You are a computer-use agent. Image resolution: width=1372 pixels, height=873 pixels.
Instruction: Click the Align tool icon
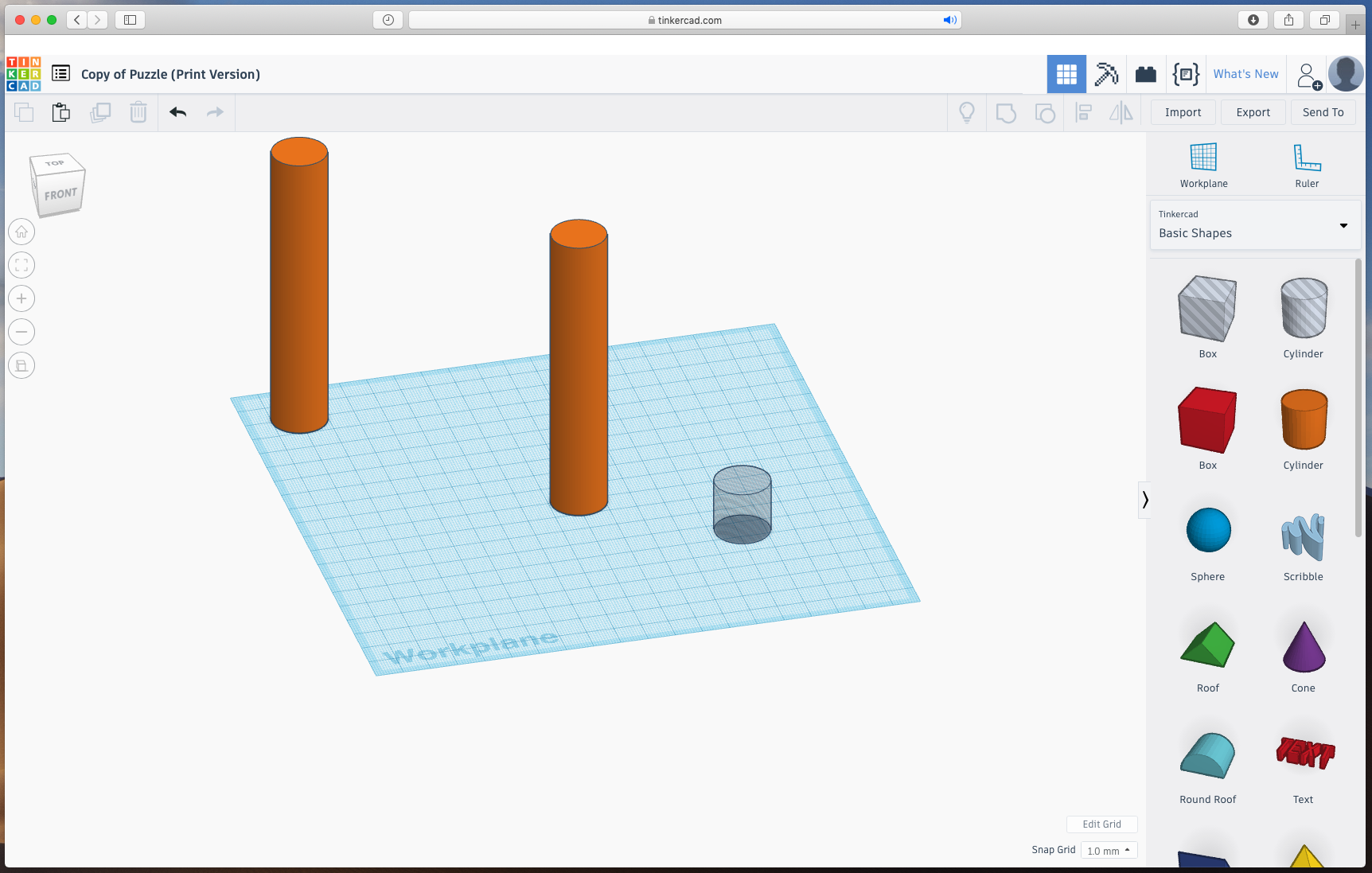(x=1083, y=112)
